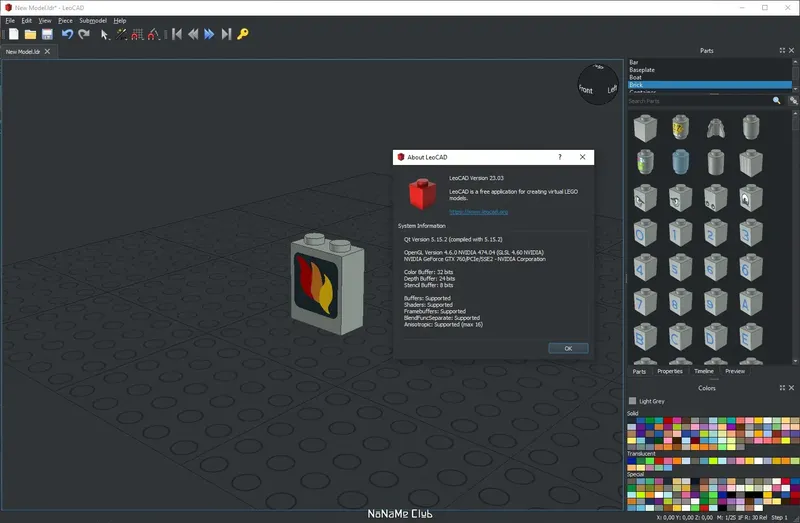
Task: Switch to the Preview tab
Action: 735,371
